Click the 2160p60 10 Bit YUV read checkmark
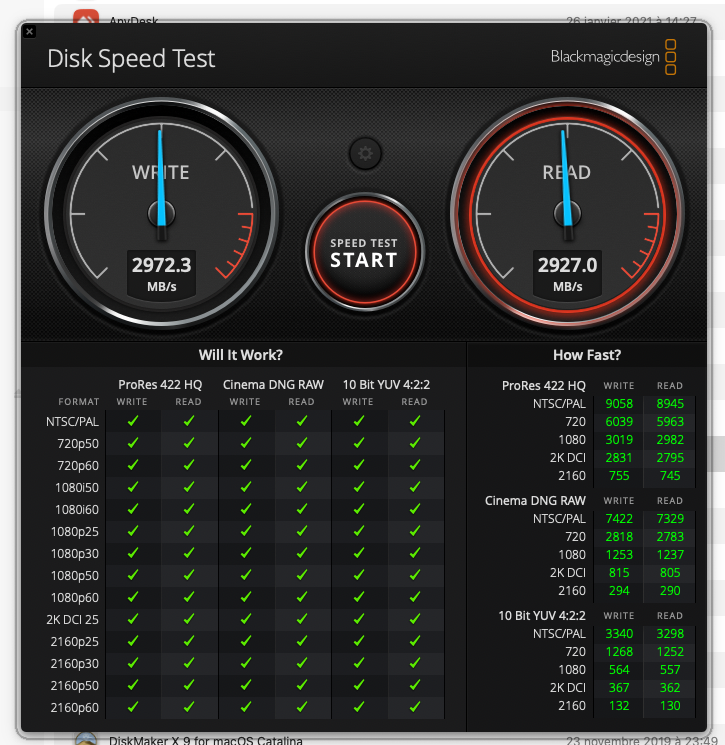725x745 pixels. tap(415, 707)
